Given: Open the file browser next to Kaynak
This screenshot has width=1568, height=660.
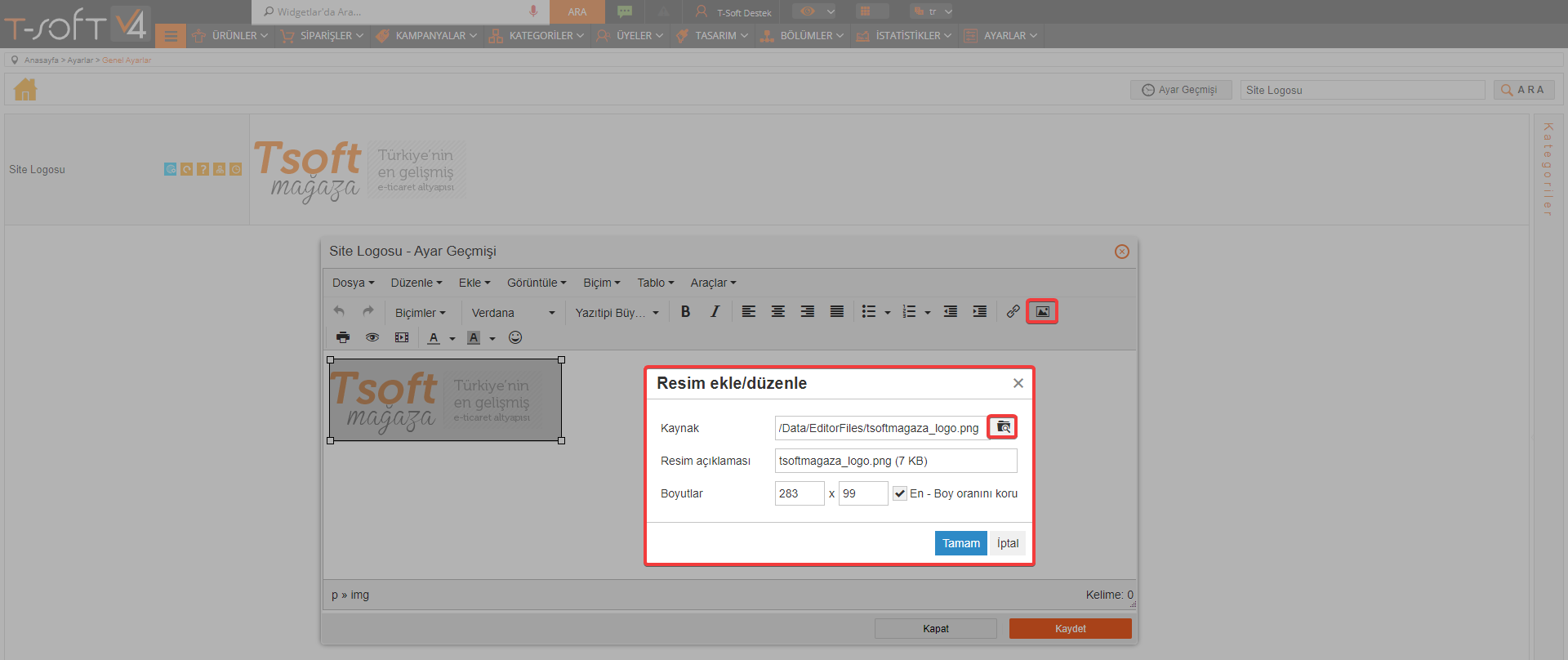Looking at the screenshot, I should (1003, 427).
